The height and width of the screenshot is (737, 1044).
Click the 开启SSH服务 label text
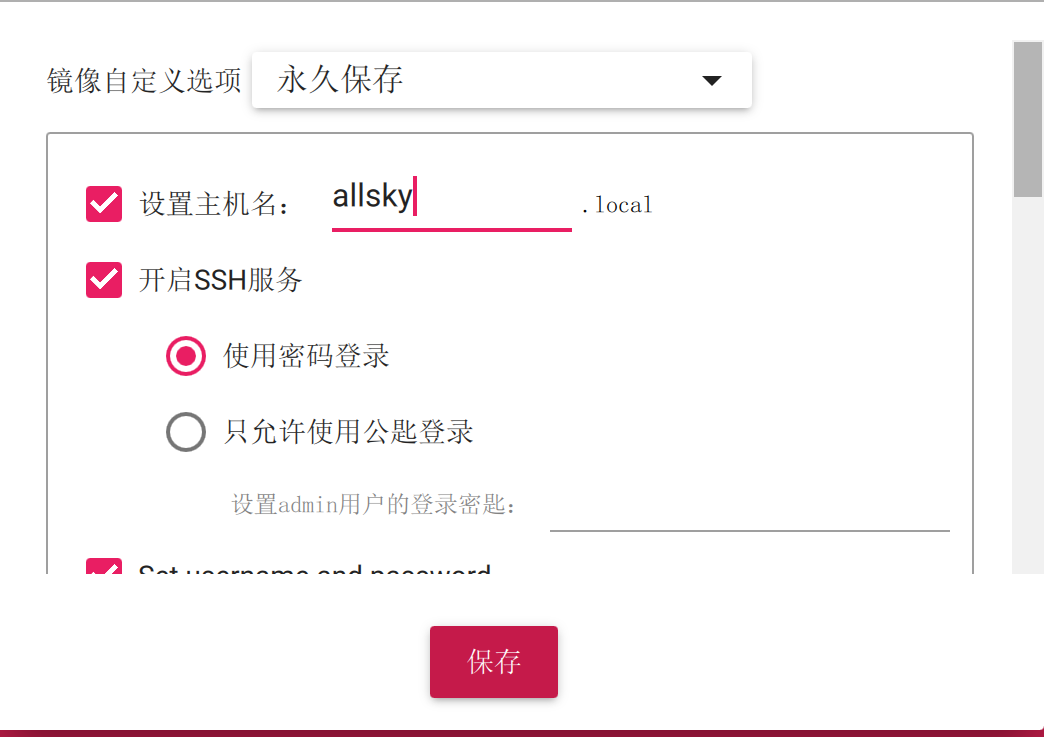coord(220,280)
